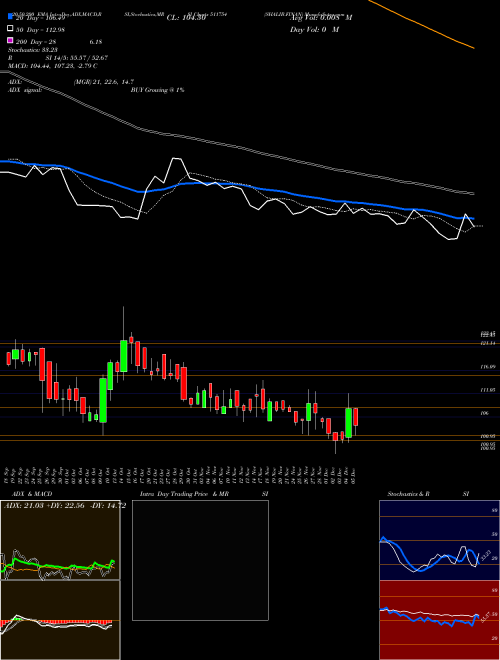500x660 pixels.
Task: Click the 116.99 price level label
Action: point(490,367)
